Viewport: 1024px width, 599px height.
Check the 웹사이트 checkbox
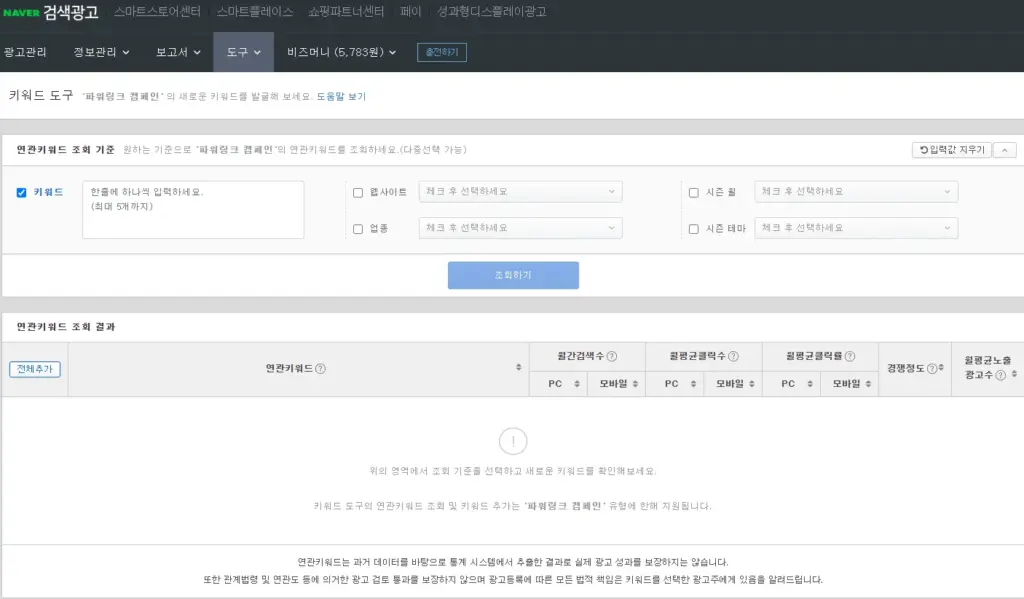click(x=358, y=193)
